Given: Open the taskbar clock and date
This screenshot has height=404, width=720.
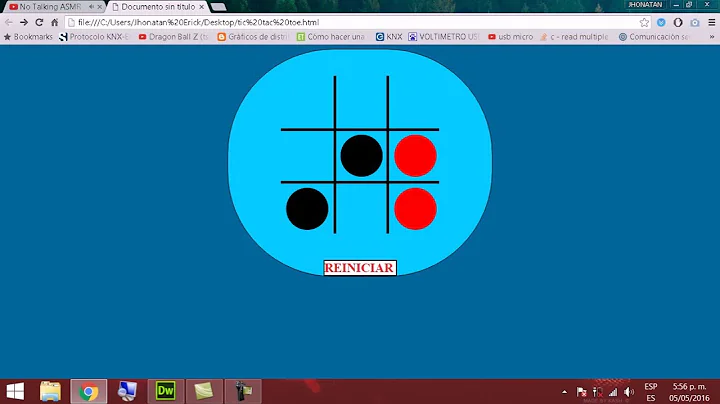Looking at the screenshot, I should coord(689,392).
